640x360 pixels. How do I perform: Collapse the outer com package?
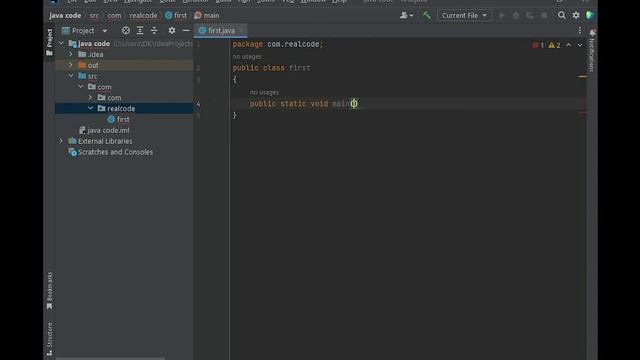[x=81, y=87]
